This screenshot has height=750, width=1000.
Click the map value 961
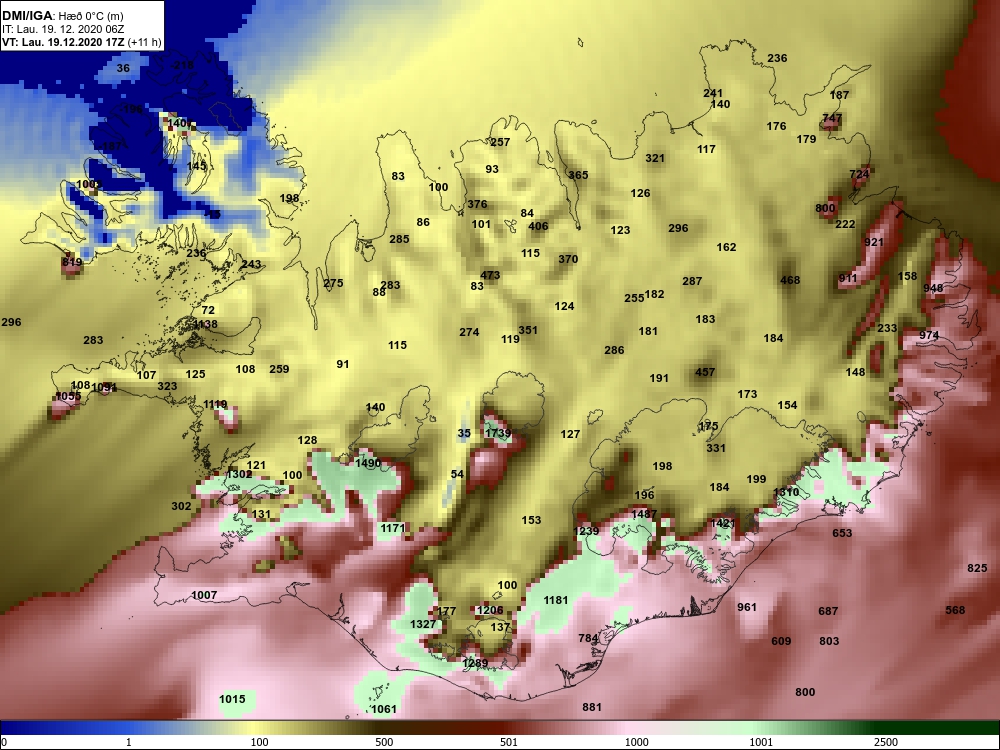click(x=747, y=607)
